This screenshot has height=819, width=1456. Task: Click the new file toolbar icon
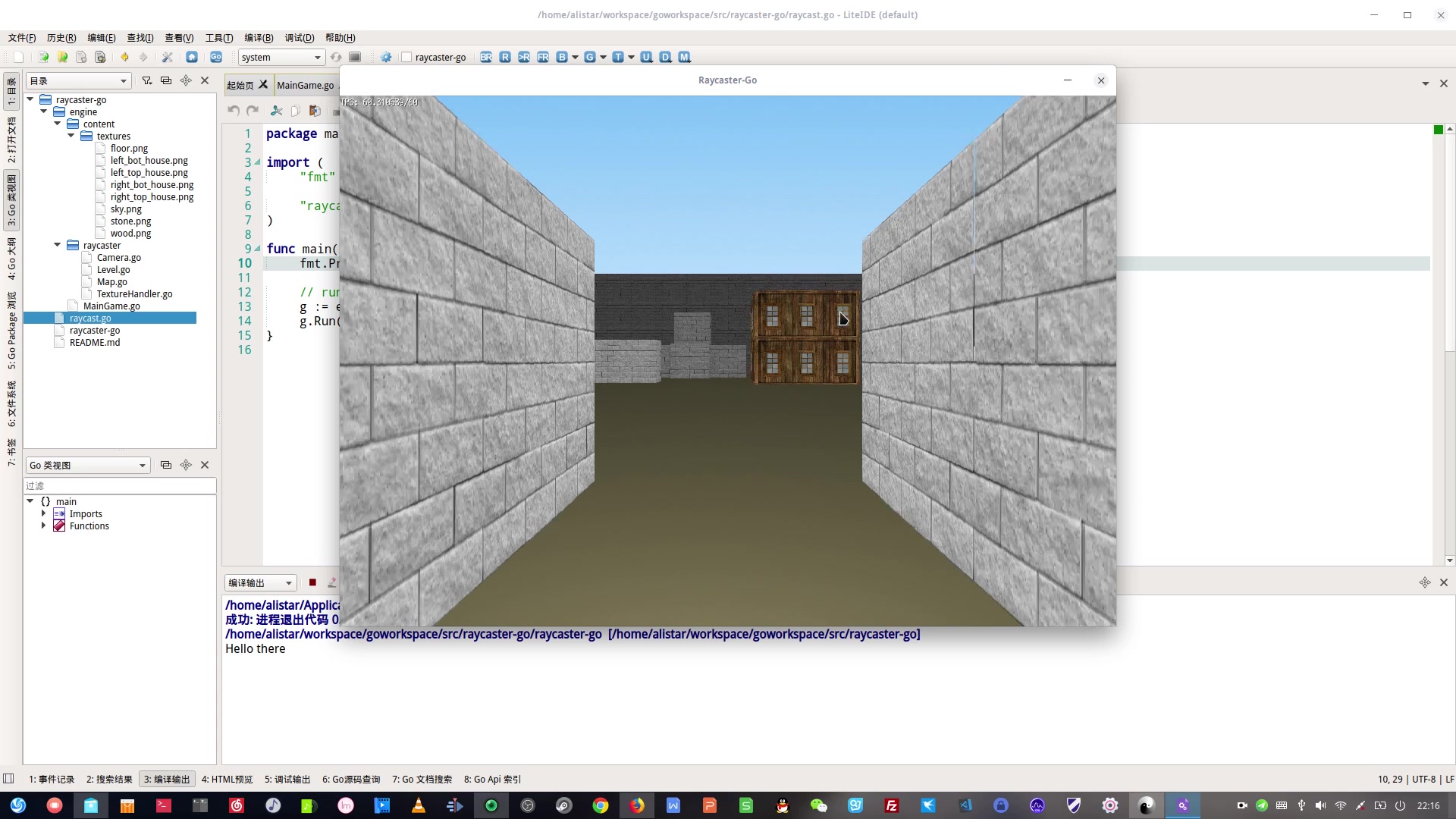pyautogui.click(x=19, y=57)
